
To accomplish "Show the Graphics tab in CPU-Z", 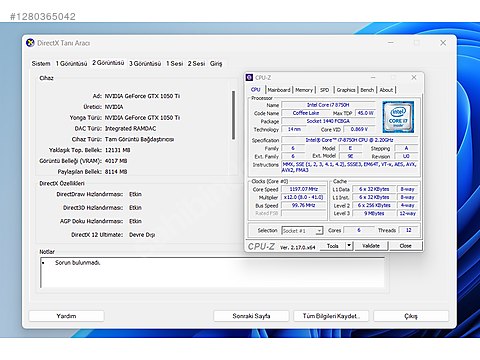I will [346, 90].
